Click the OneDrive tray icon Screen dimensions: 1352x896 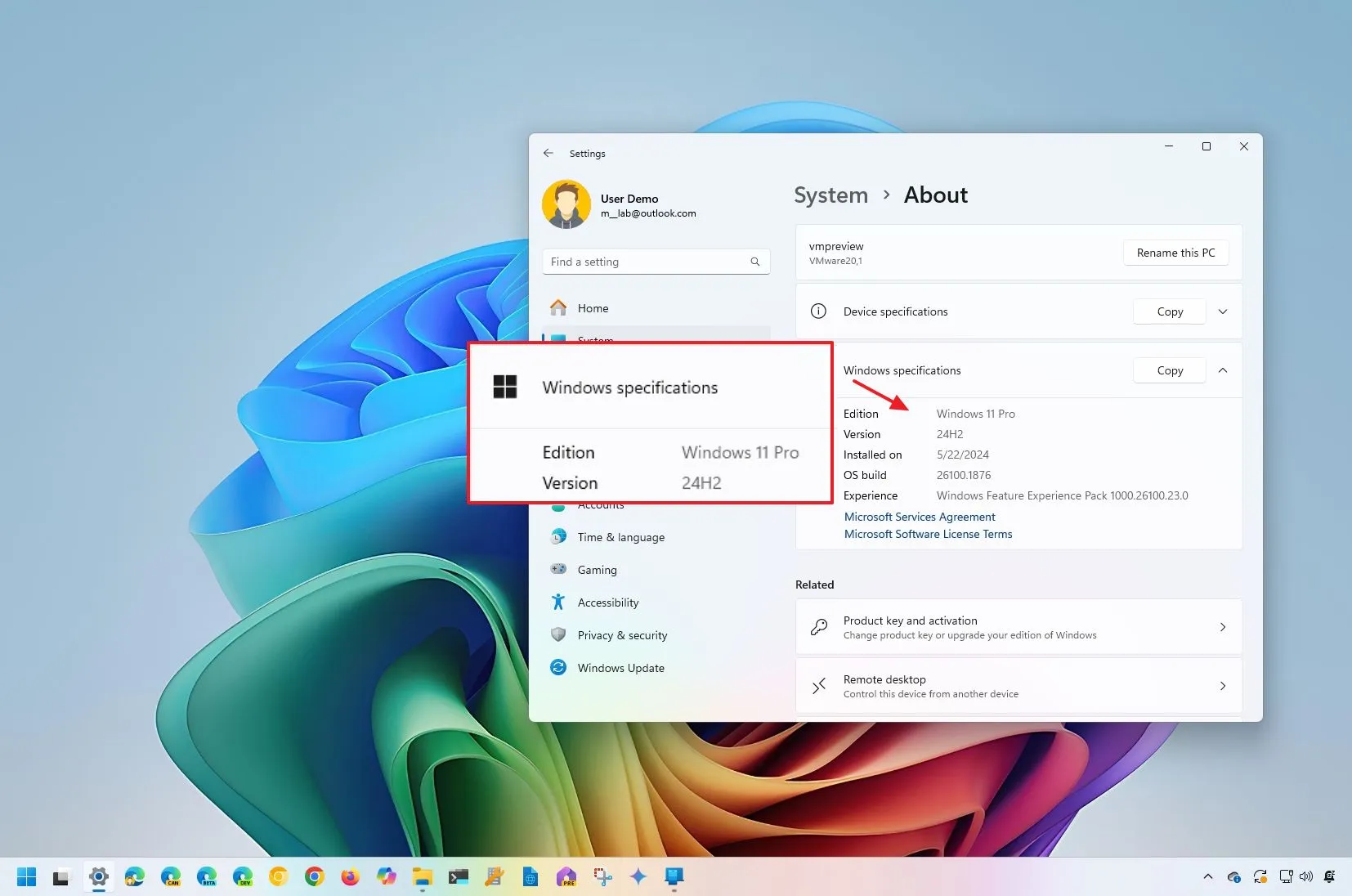[x=1234, y=876]
